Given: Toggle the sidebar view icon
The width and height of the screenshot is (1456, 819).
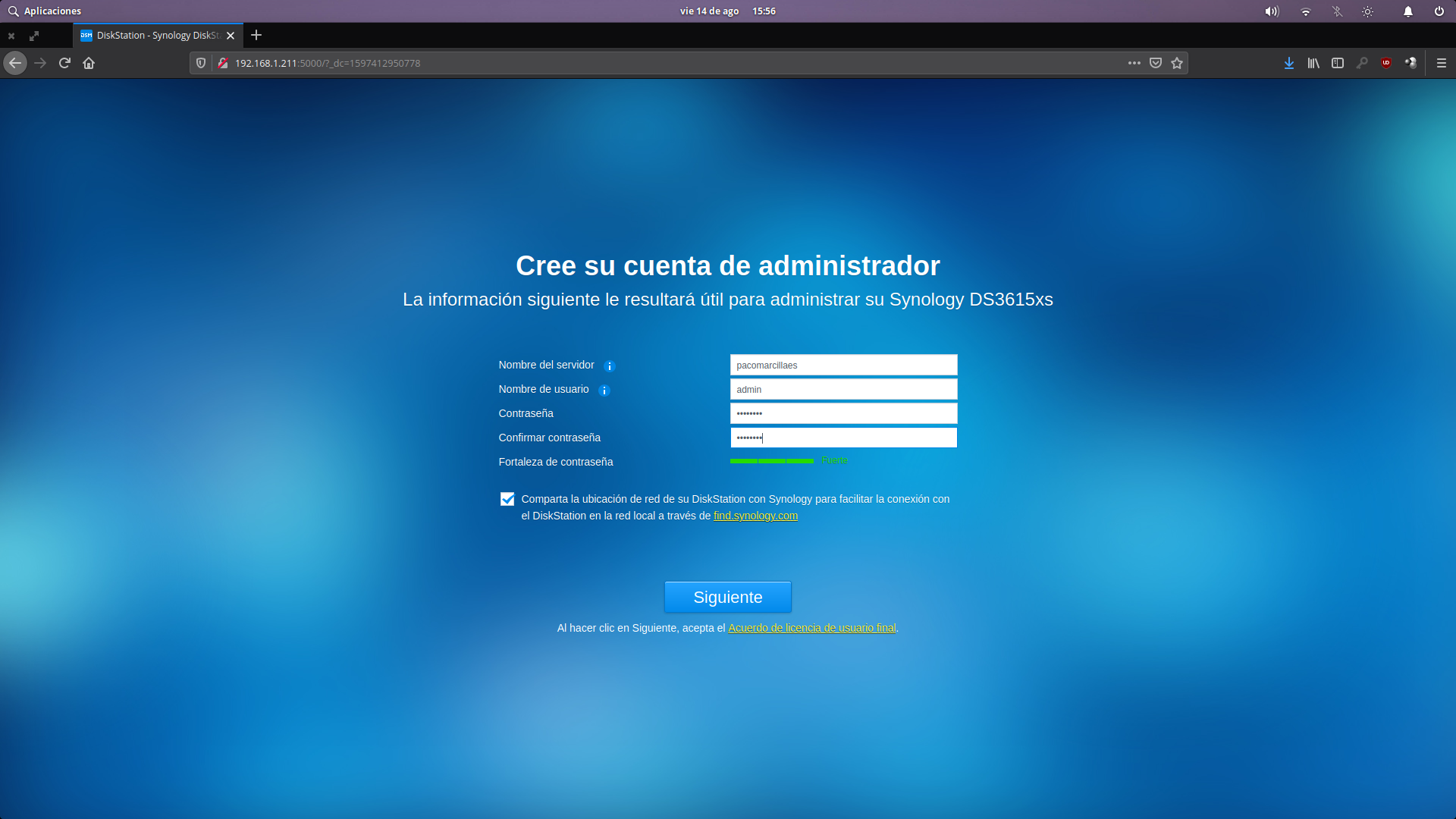Looking at the screenshot, I should click(1338, 63).
